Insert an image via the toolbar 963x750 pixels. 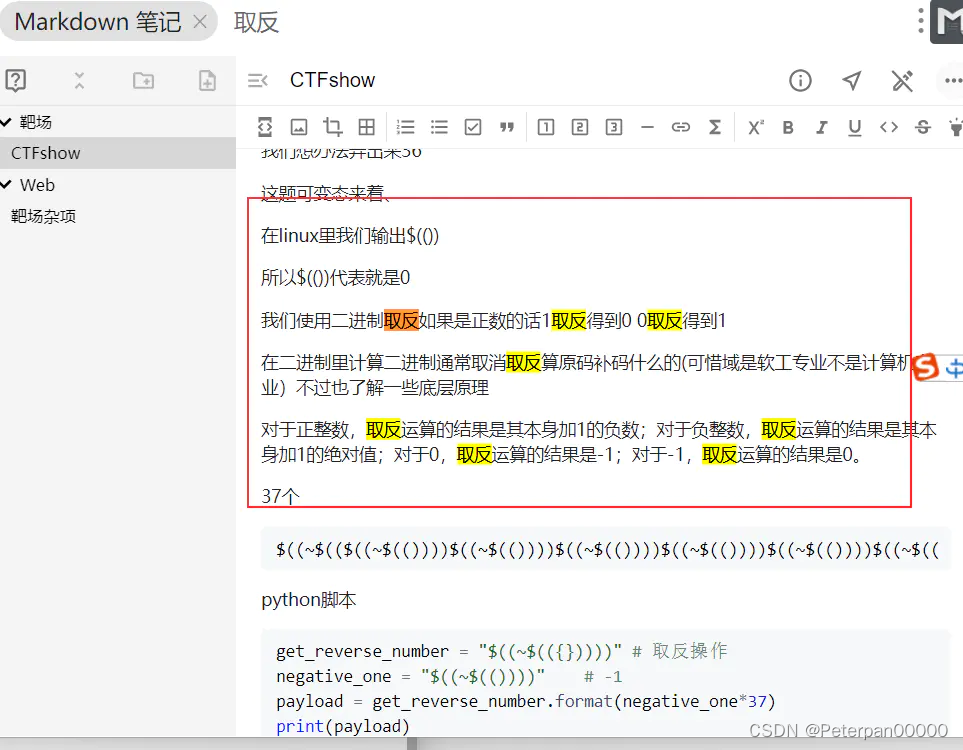(x=298, y=127)
